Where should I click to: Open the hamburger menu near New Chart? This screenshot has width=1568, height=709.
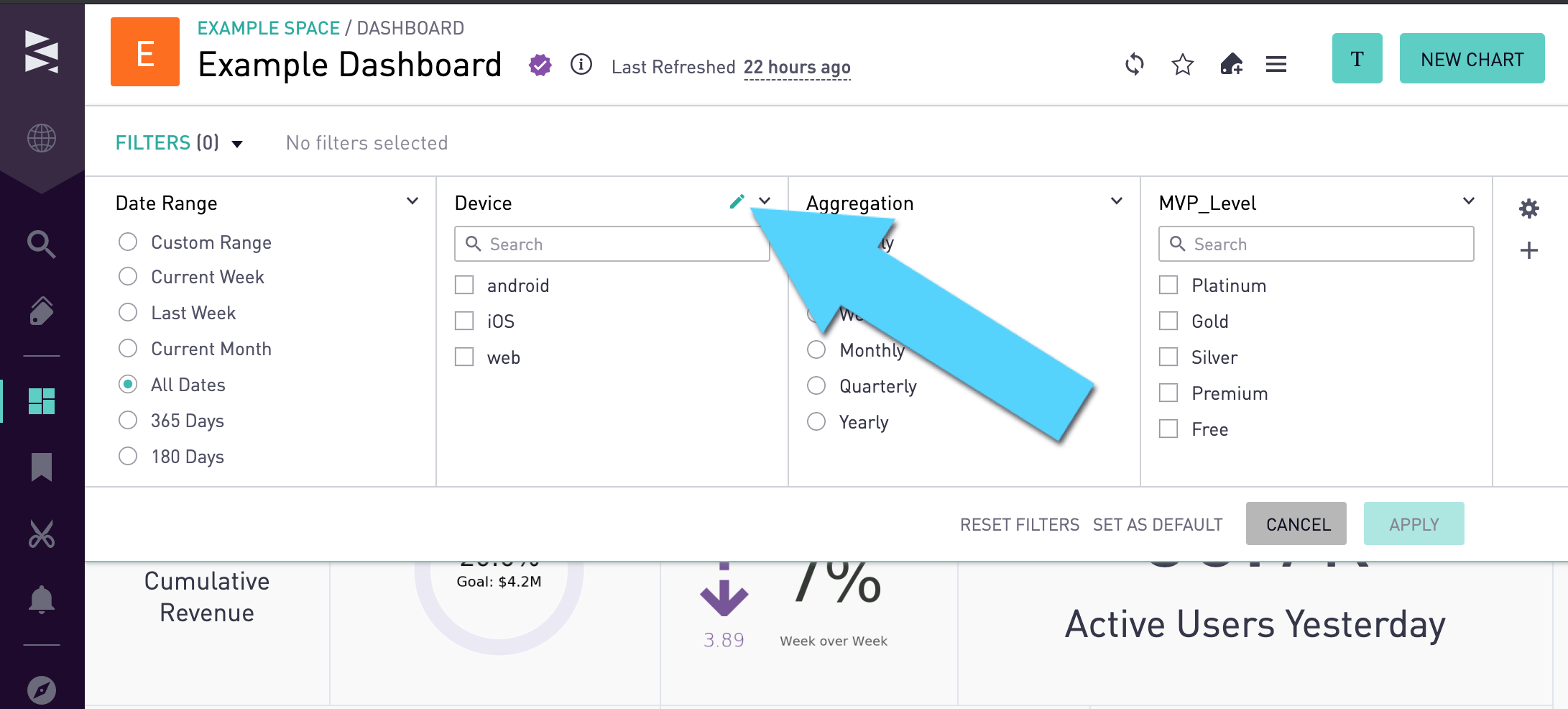pyautogui.click(x=1276, y=65)
